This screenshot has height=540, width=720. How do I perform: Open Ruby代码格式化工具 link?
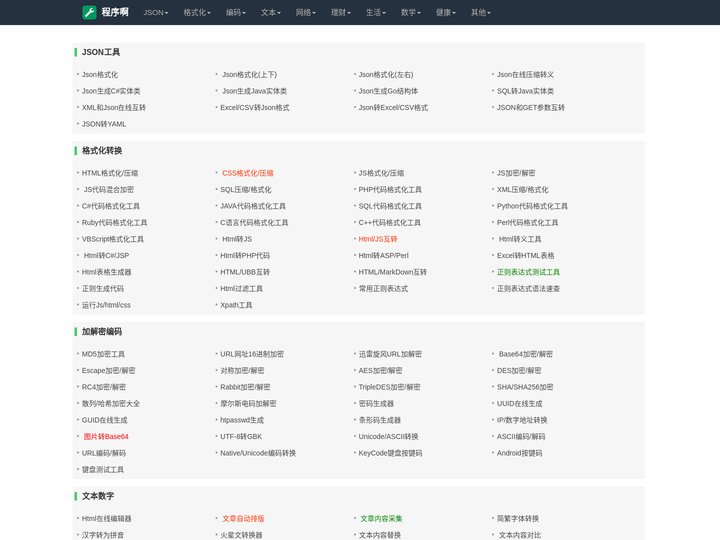click(x=114, y=223)
